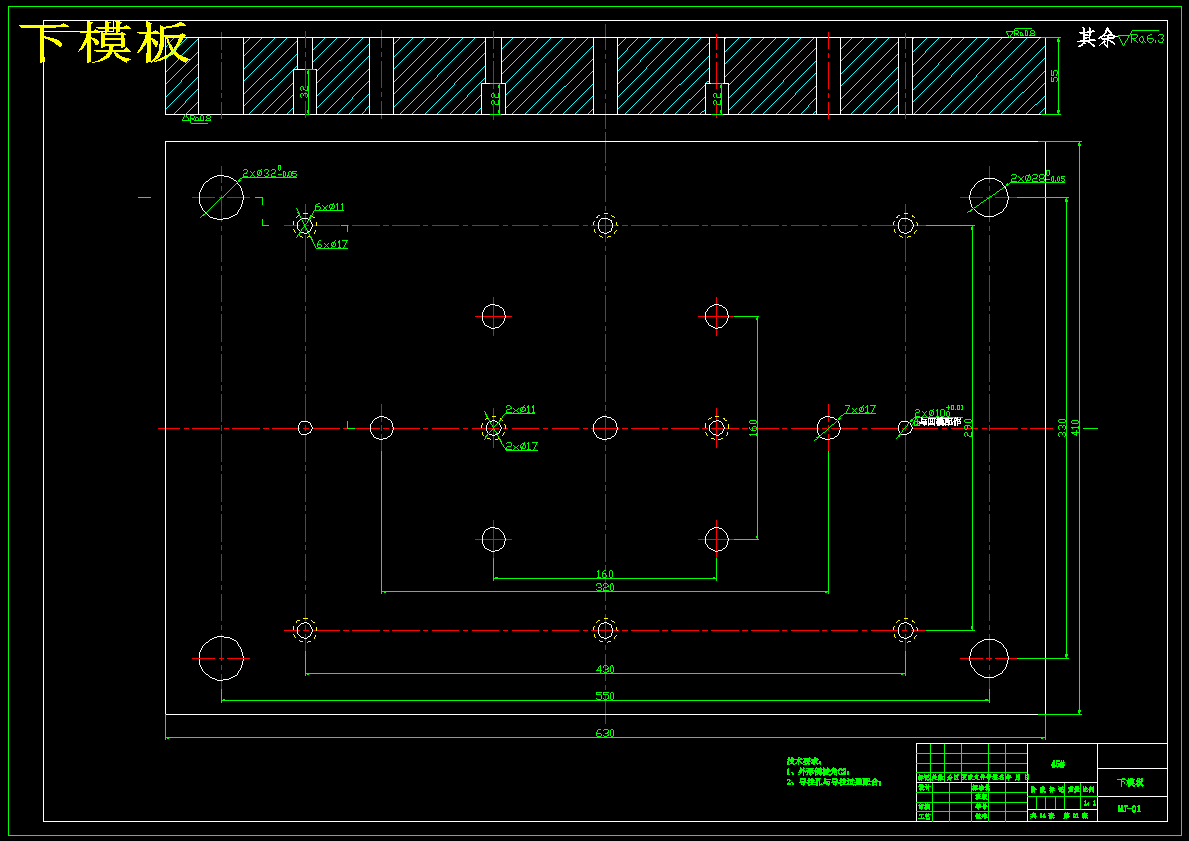
Task: Click the vertical 160 dimension text
Action: pos(753,428)
